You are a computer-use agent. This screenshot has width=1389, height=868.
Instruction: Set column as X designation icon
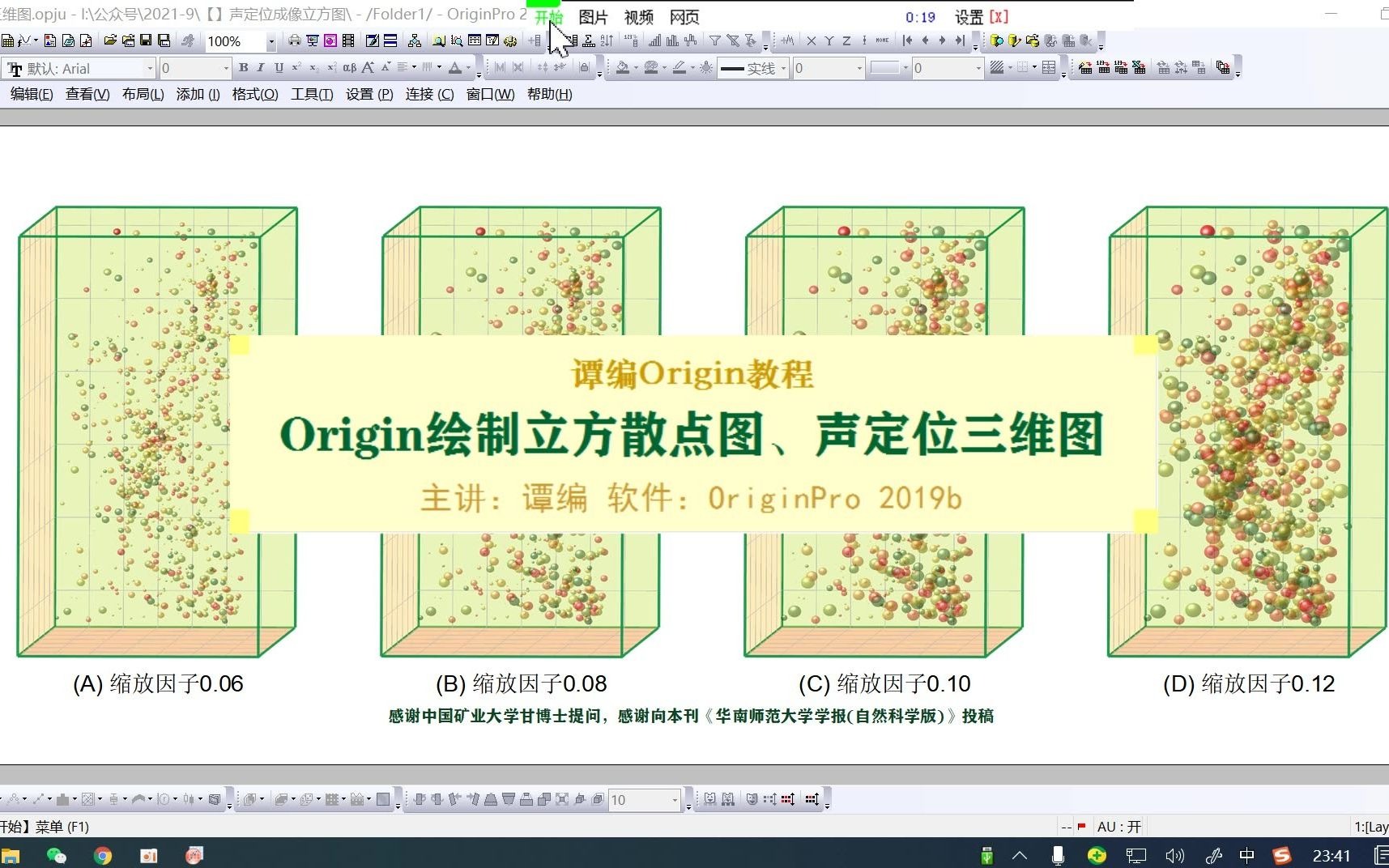click(812, 40)
